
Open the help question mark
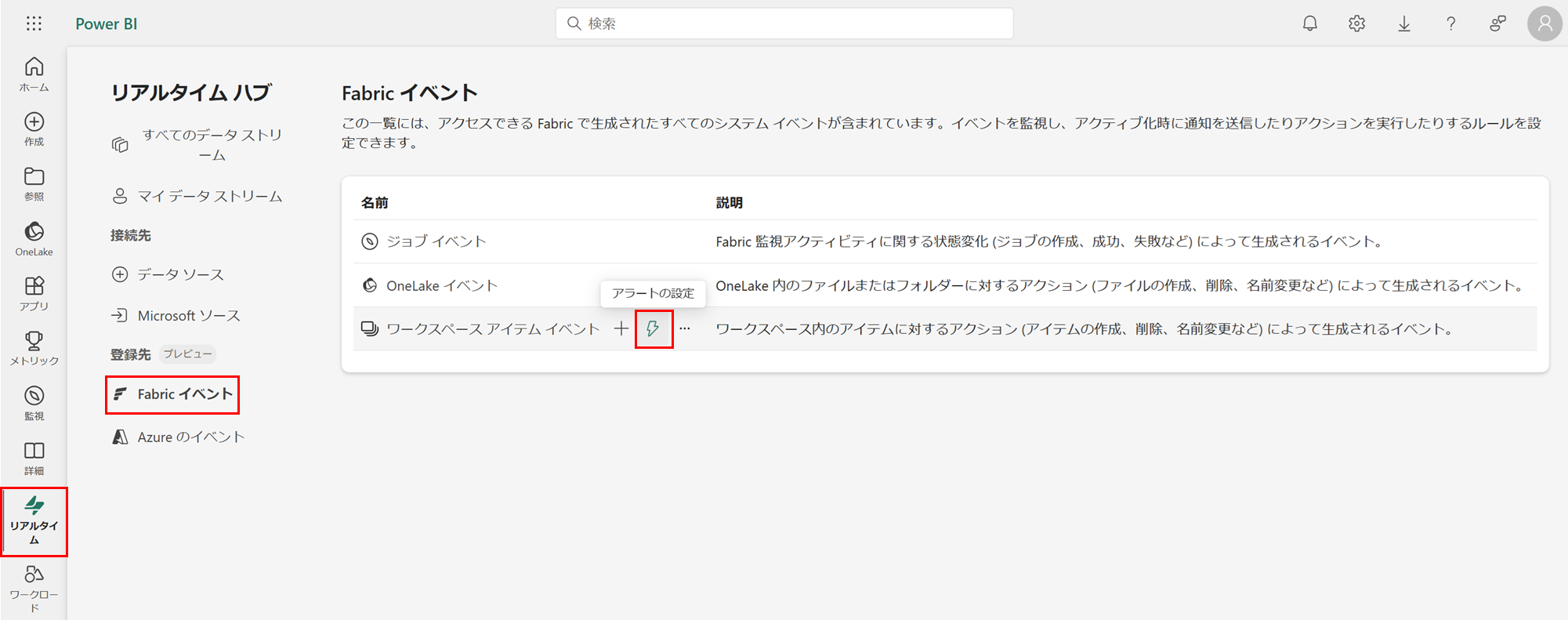tap(1451, 24)
